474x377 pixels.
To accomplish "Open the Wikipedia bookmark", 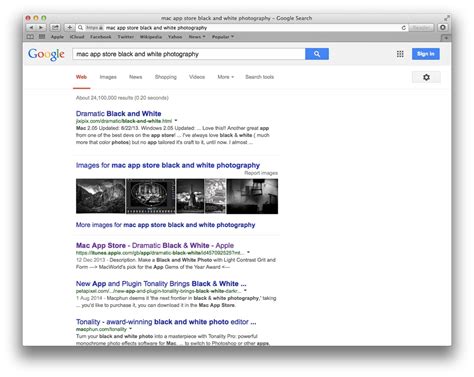I will click(x=151, y=37).
